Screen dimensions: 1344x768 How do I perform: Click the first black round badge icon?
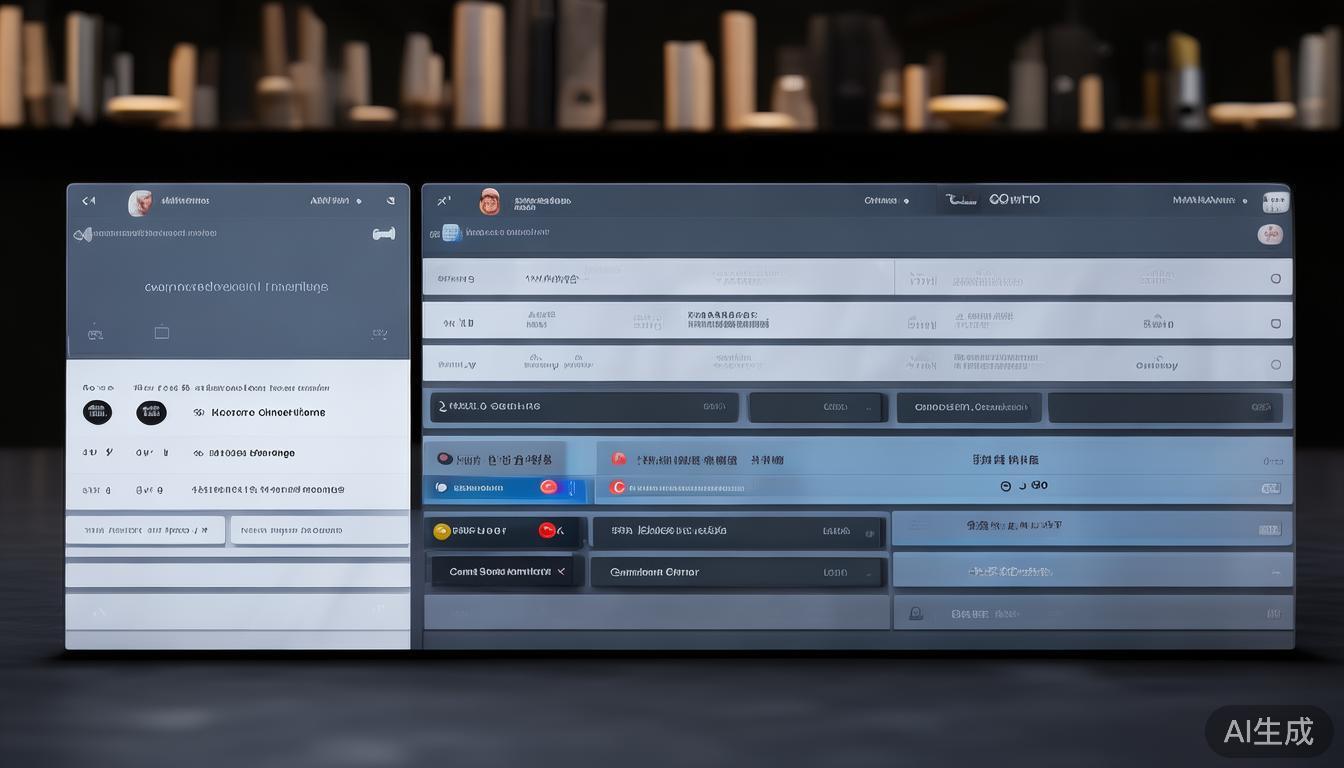(x=97, y=412)
